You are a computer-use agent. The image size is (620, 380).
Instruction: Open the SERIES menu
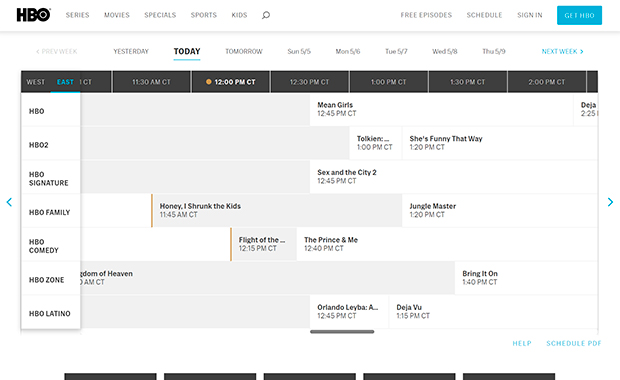(x=78, y=15)
